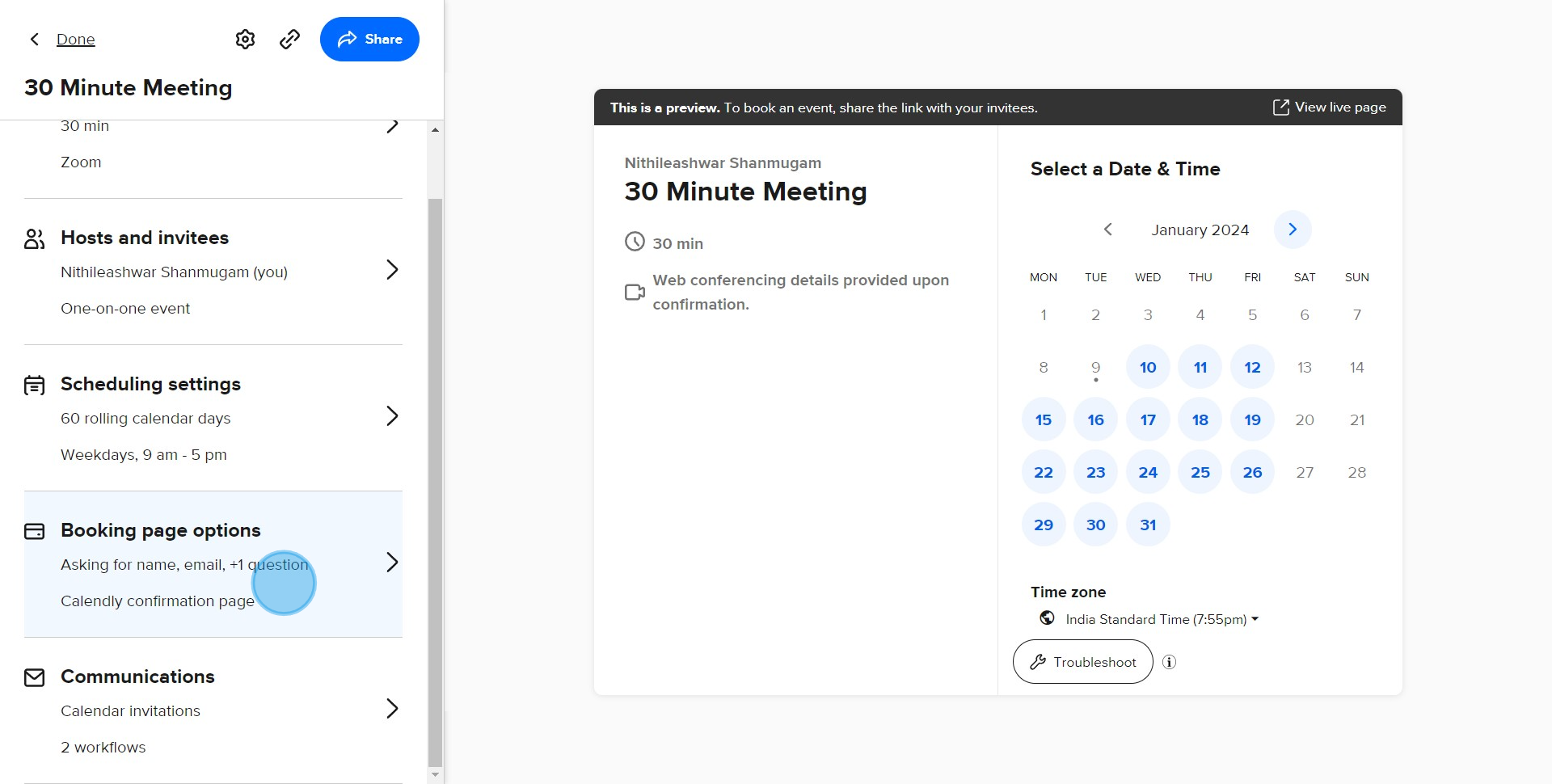Image resolution: width=1552 pixels, height=784 pixels.
Task: Click the Share button
Action: 369,39
